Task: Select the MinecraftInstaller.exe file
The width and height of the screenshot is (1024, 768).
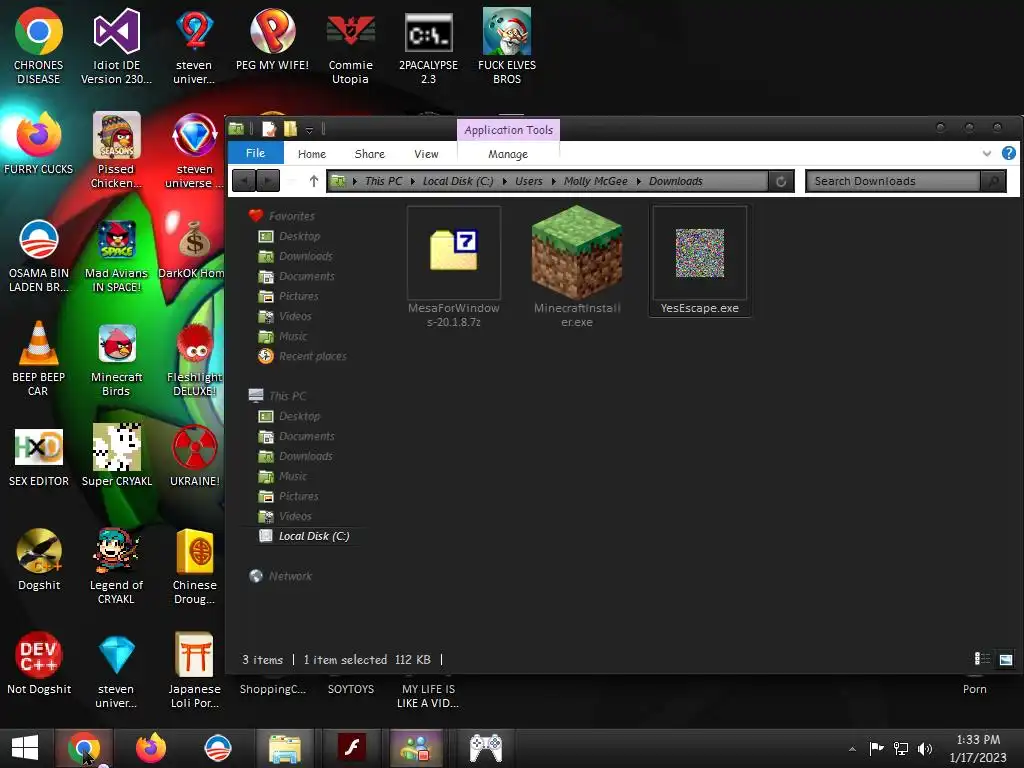Action: pos(577,266)
